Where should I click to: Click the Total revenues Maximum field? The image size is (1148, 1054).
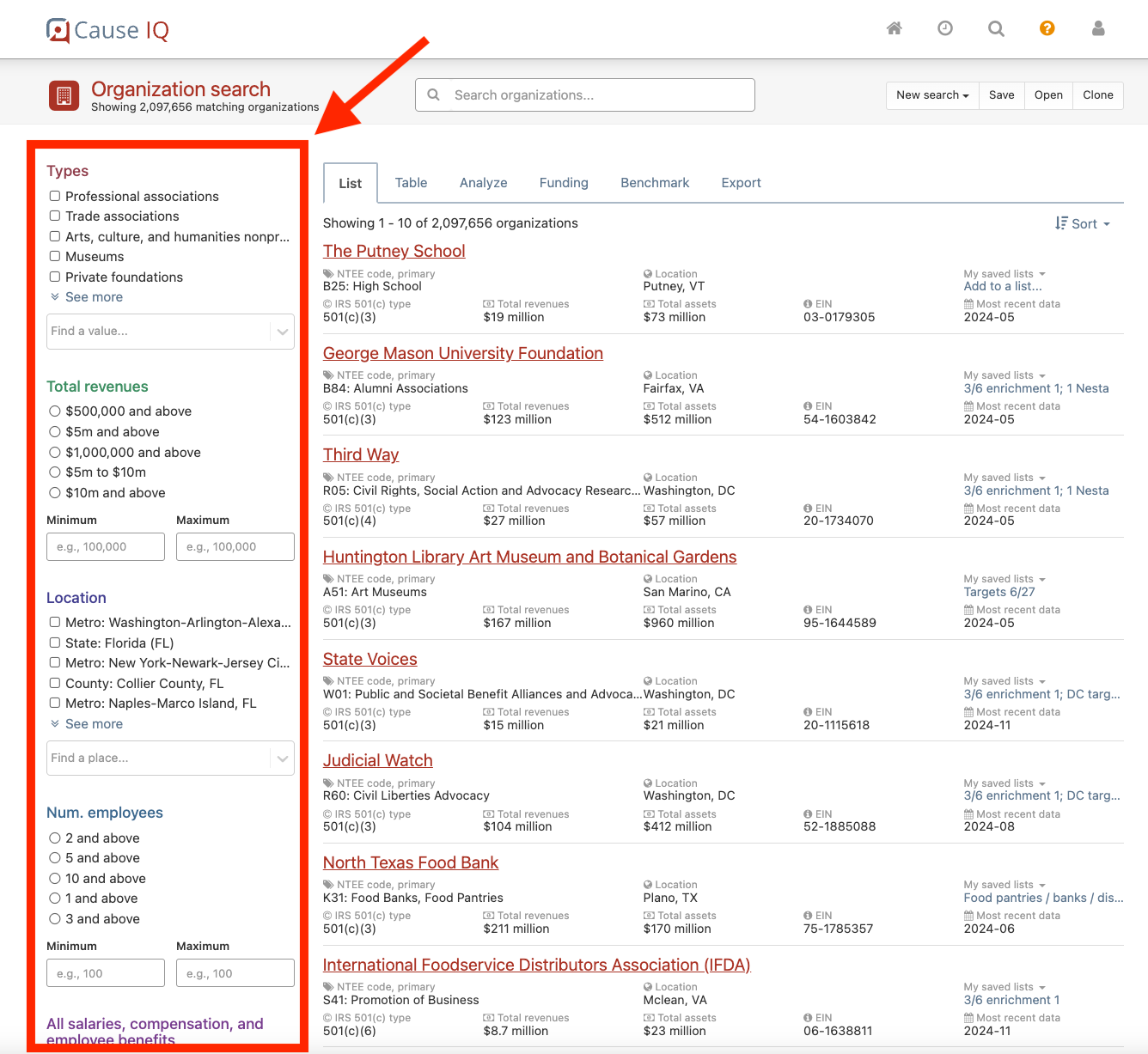[235, 547]
